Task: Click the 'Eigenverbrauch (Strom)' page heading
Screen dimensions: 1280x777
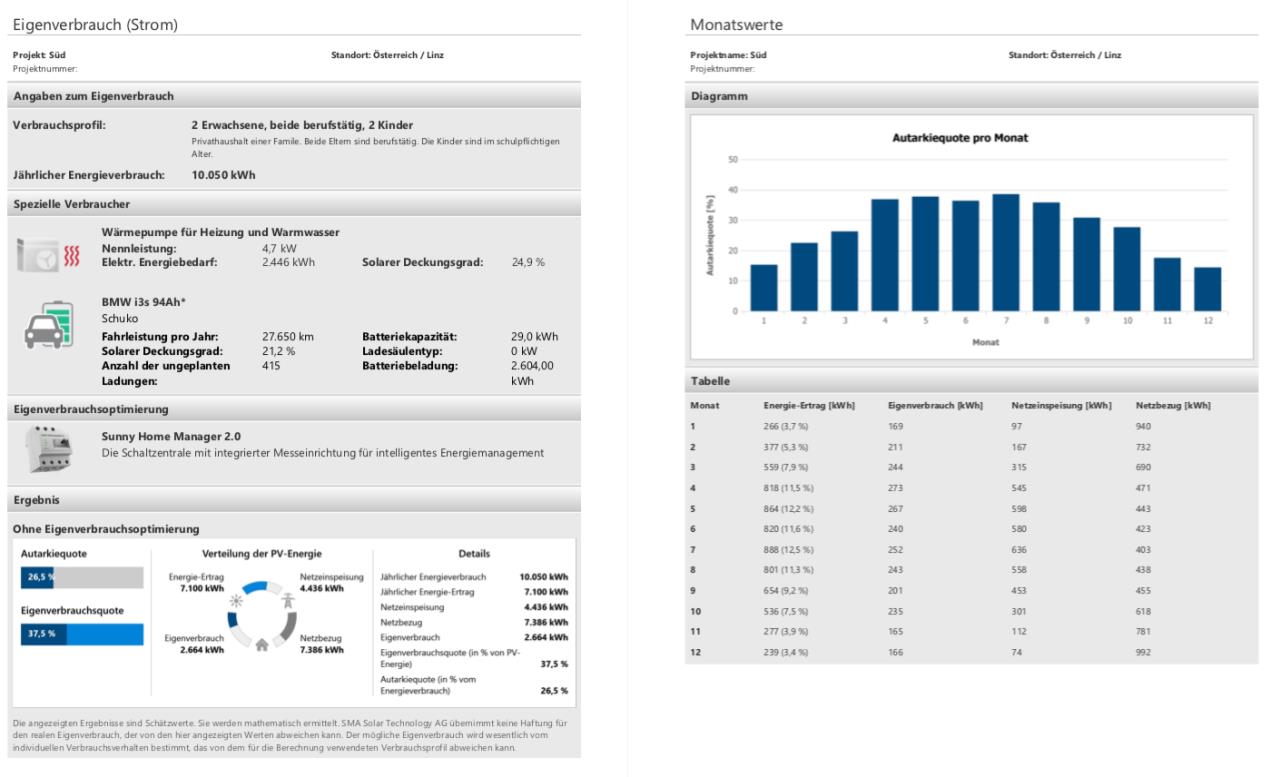Action: (x=95, y=24)
